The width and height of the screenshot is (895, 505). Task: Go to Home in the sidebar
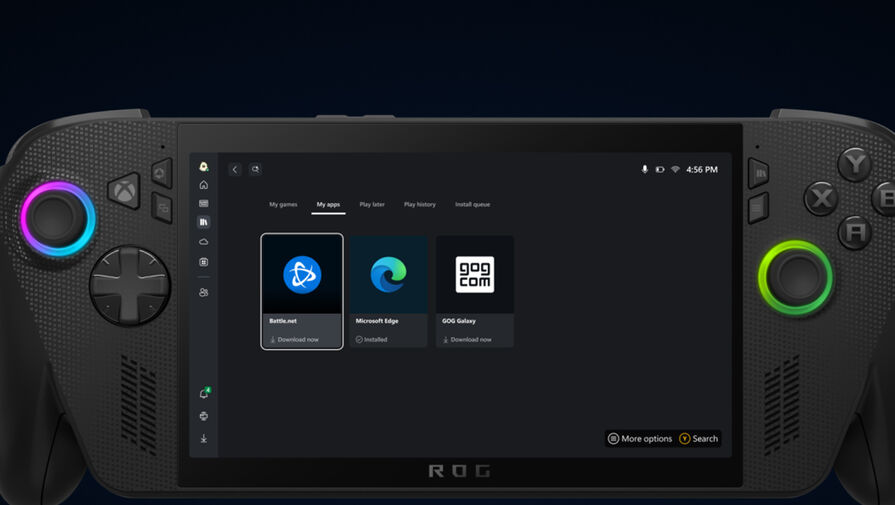click(204, 185)
